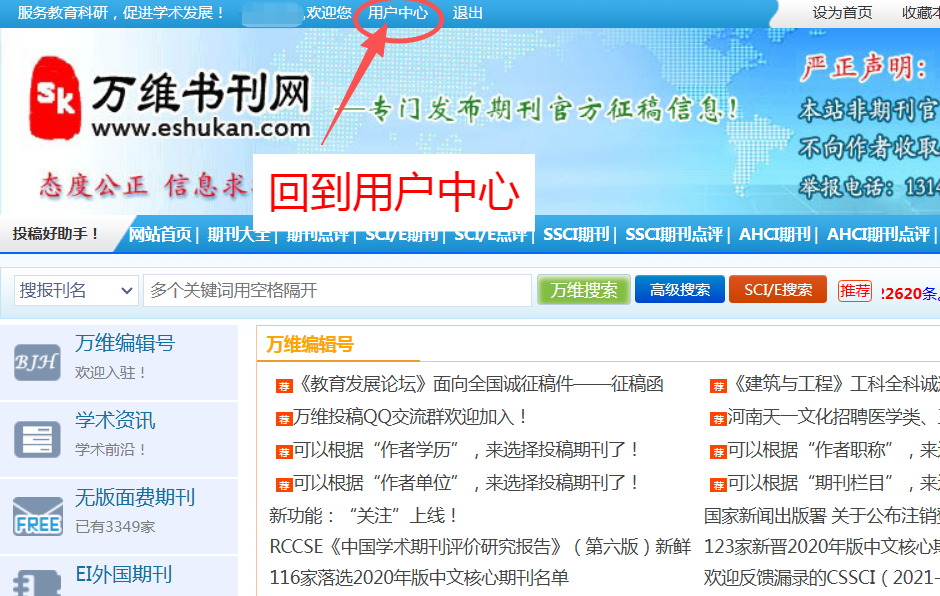This screenshot has height=596, width=940.
Task: Click the red 推荐 badge beside search buttons
Action: pyautogui.click(x=855, y=290)
